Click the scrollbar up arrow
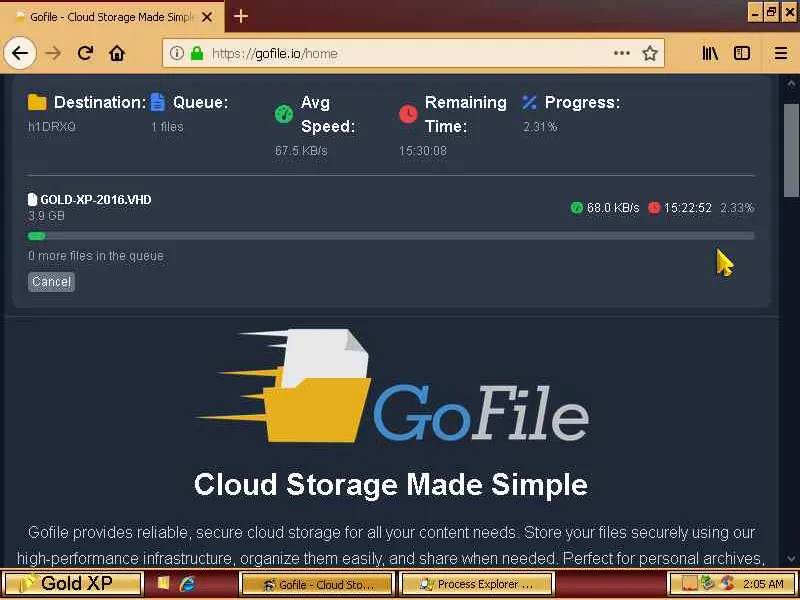 tap(791, 83)
